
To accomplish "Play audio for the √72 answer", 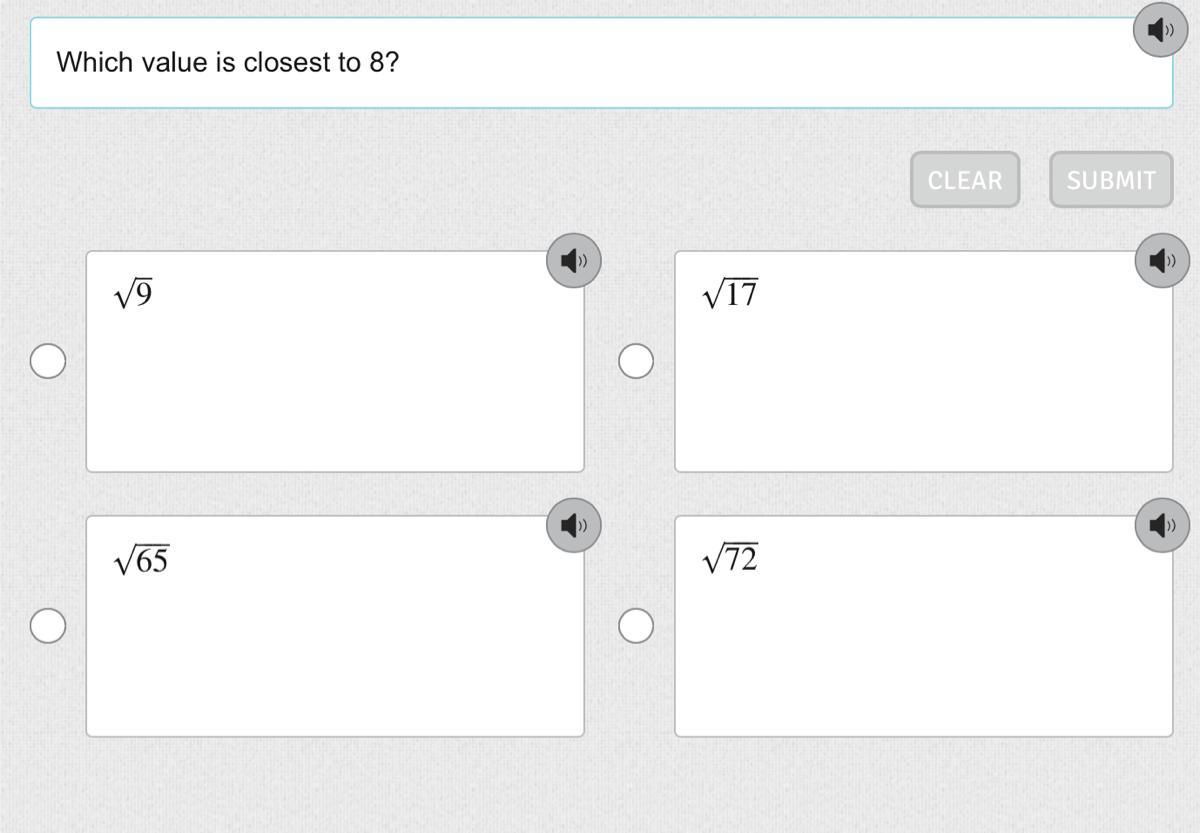I will click(1162, 525).
